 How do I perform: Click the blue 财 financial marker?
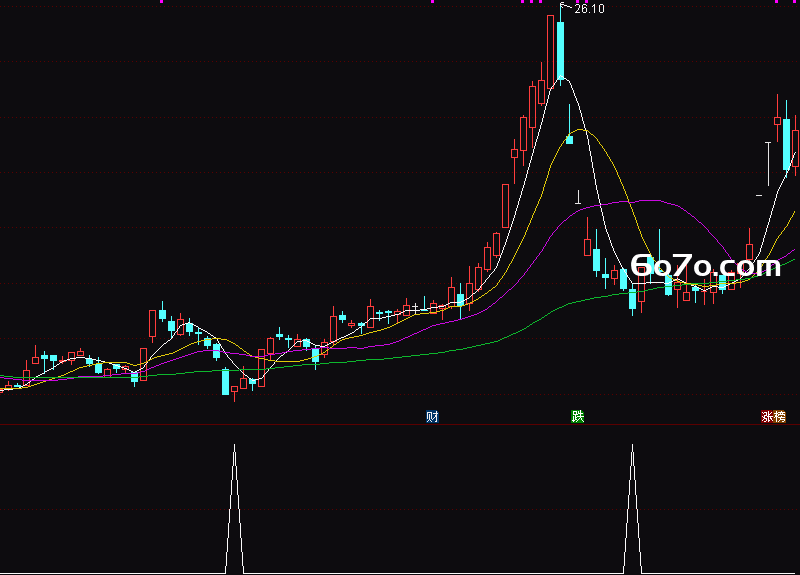432,416
